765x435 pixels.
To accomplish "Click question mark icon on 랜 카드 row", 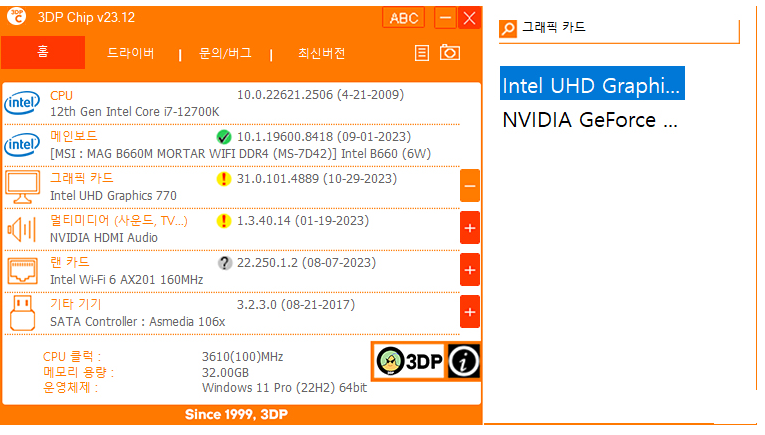I will point(224,263).
